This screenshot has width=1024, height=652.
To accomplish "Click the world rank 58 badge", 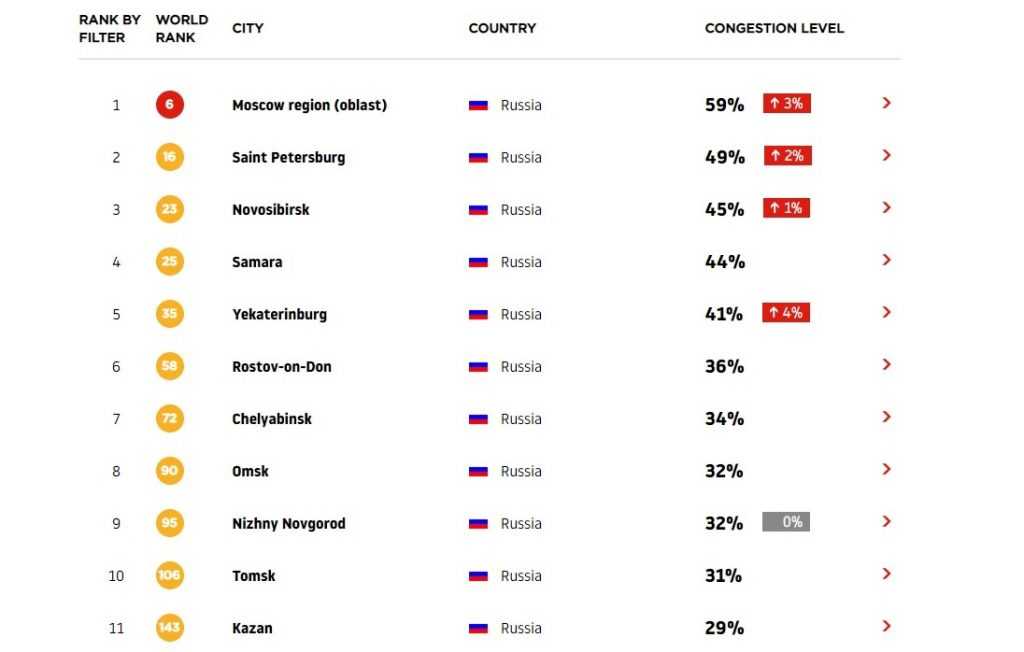I will tap(170, 366).
